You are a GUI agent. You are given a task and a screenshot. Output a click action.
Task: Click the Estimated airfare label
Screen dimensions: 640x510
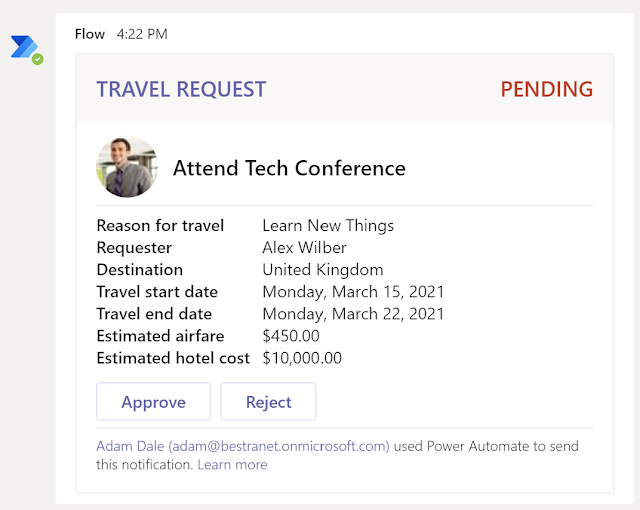tap(160, 336)
